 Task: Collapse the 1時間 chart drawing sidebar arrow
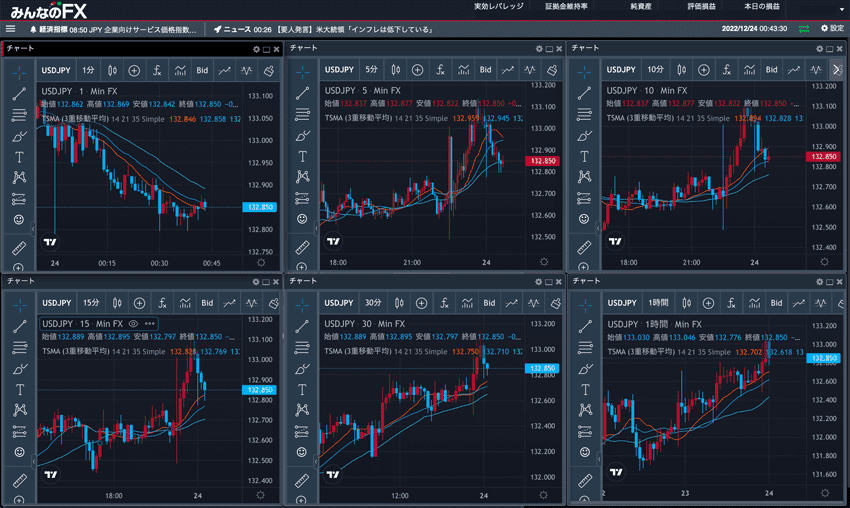pos(598,460)
